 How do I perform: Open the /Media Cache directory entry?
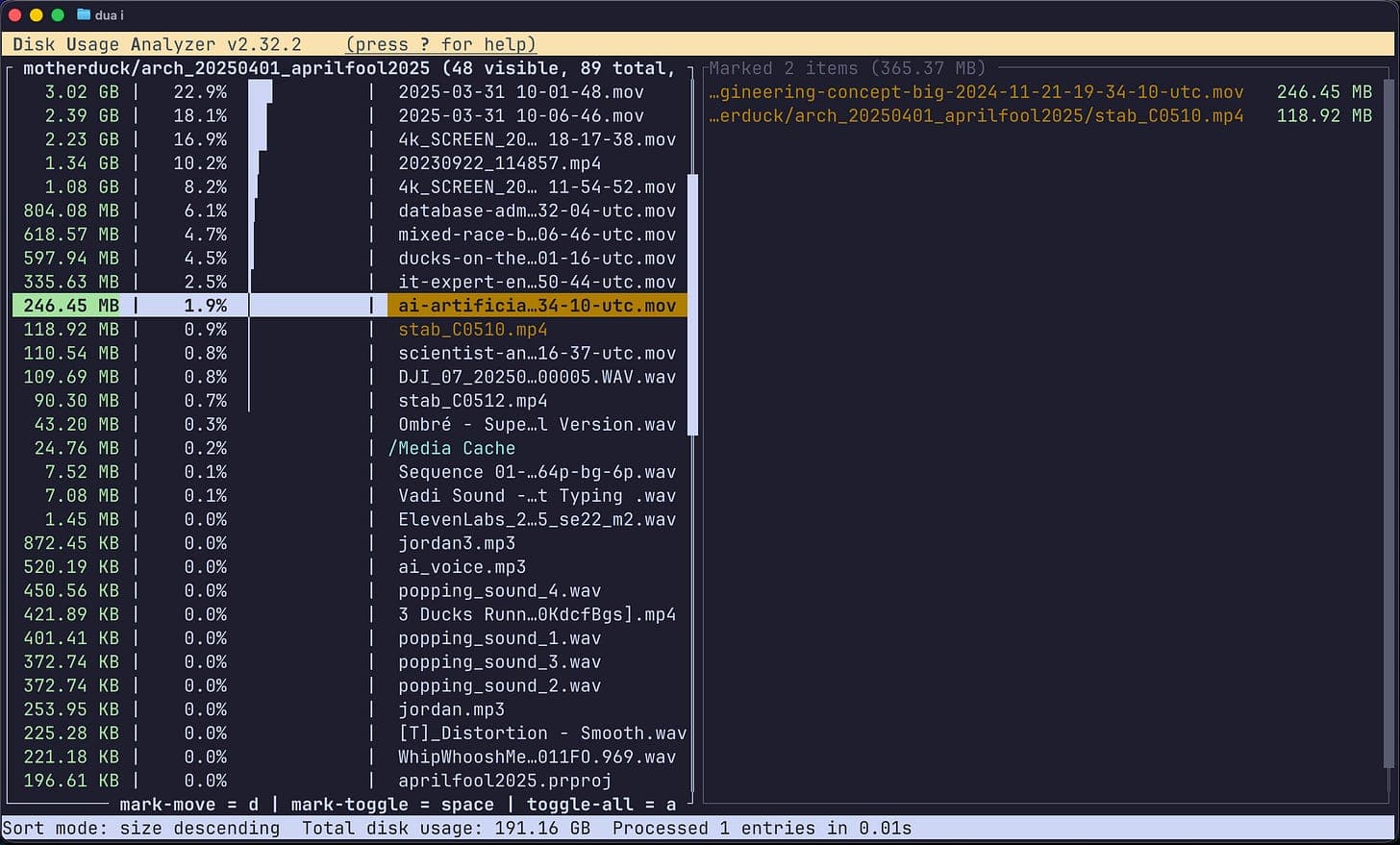click(x=452, y=448)
